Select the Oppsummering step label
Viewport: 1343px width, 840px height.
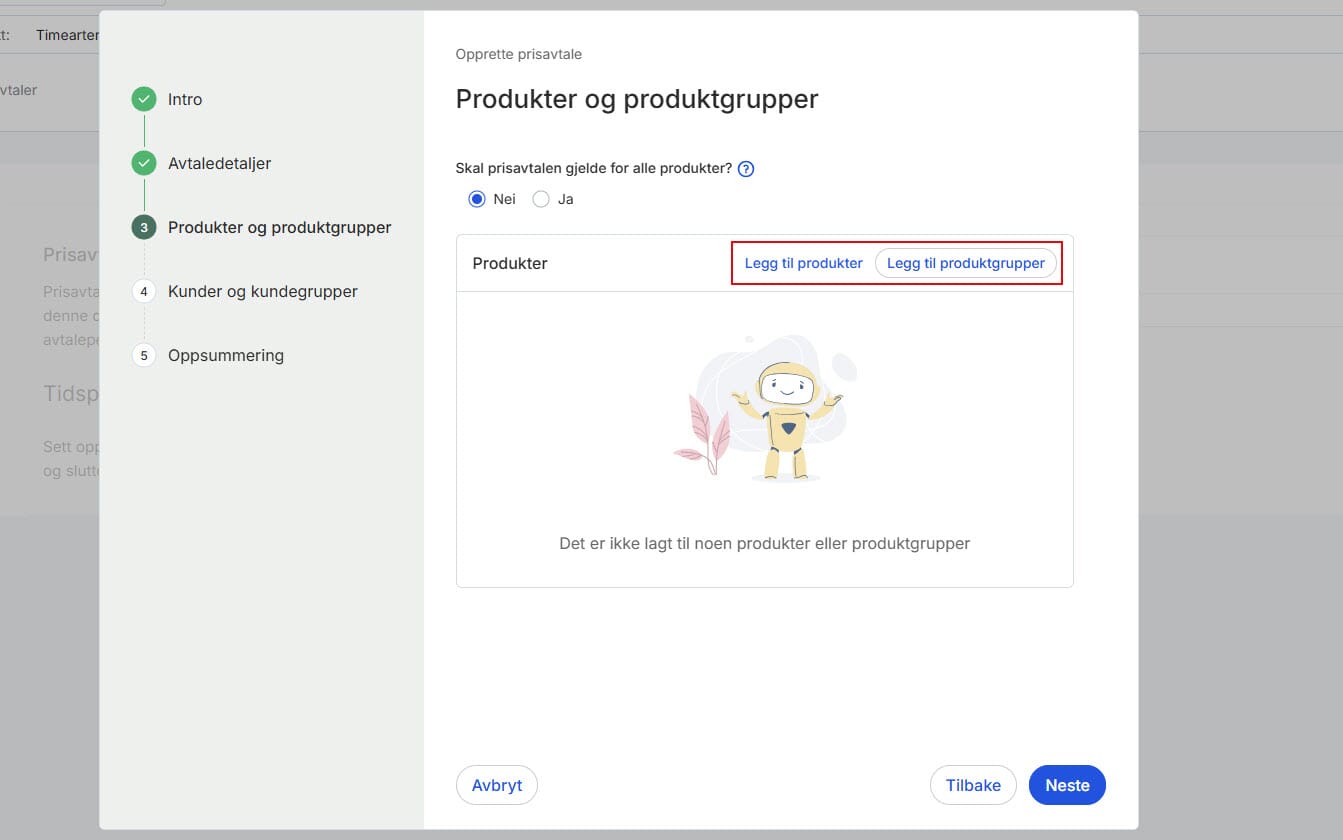pyautogui.click(x=228, y=355)
